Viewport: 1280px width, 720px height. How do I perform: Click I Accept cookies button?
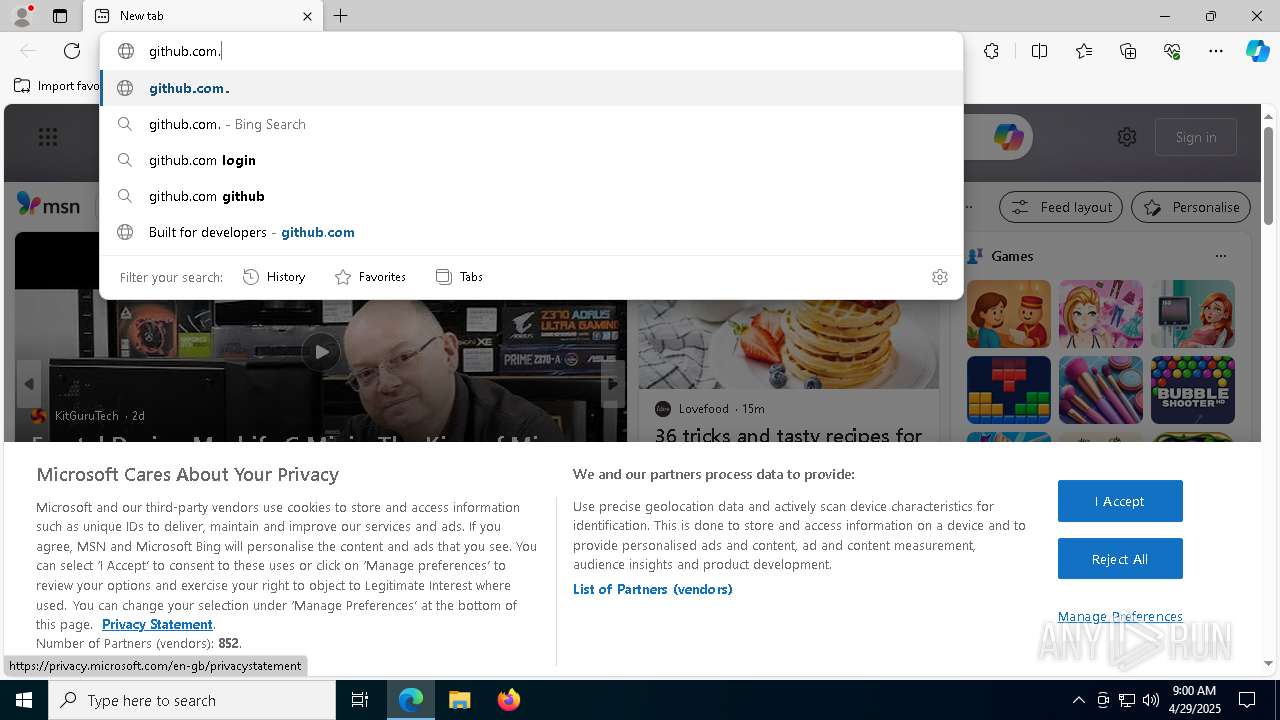1120,501
